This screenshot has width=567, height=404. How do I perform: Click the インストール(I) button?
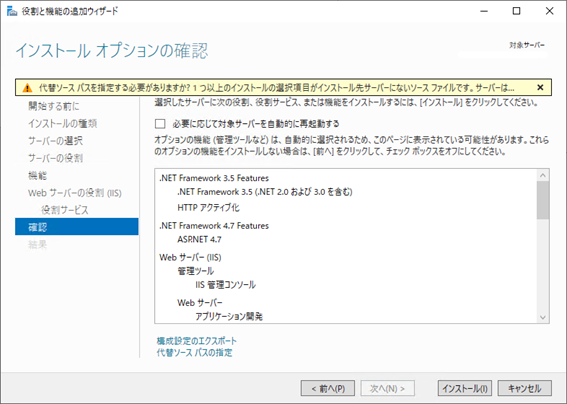pos(465,388)
